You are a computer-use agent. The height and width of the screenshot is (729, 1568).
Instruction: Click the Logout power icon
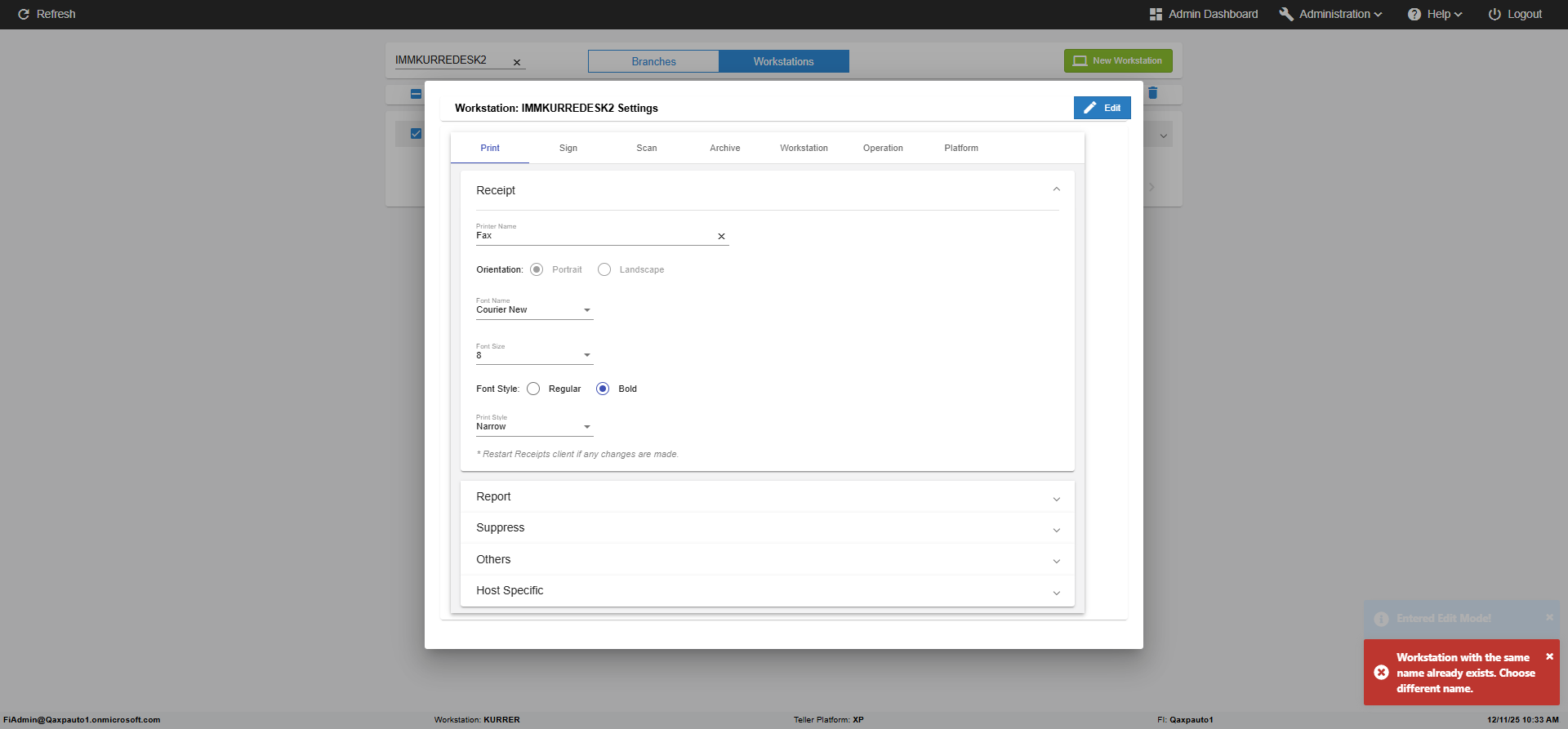pyautogui.click(x=1494, y=14)
